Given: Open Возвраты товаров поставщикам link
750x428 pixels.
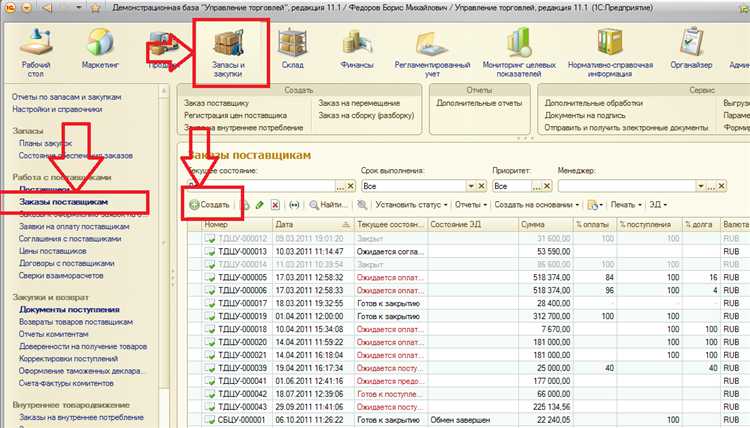Looking at the screenshot, I should click(75, 322).
